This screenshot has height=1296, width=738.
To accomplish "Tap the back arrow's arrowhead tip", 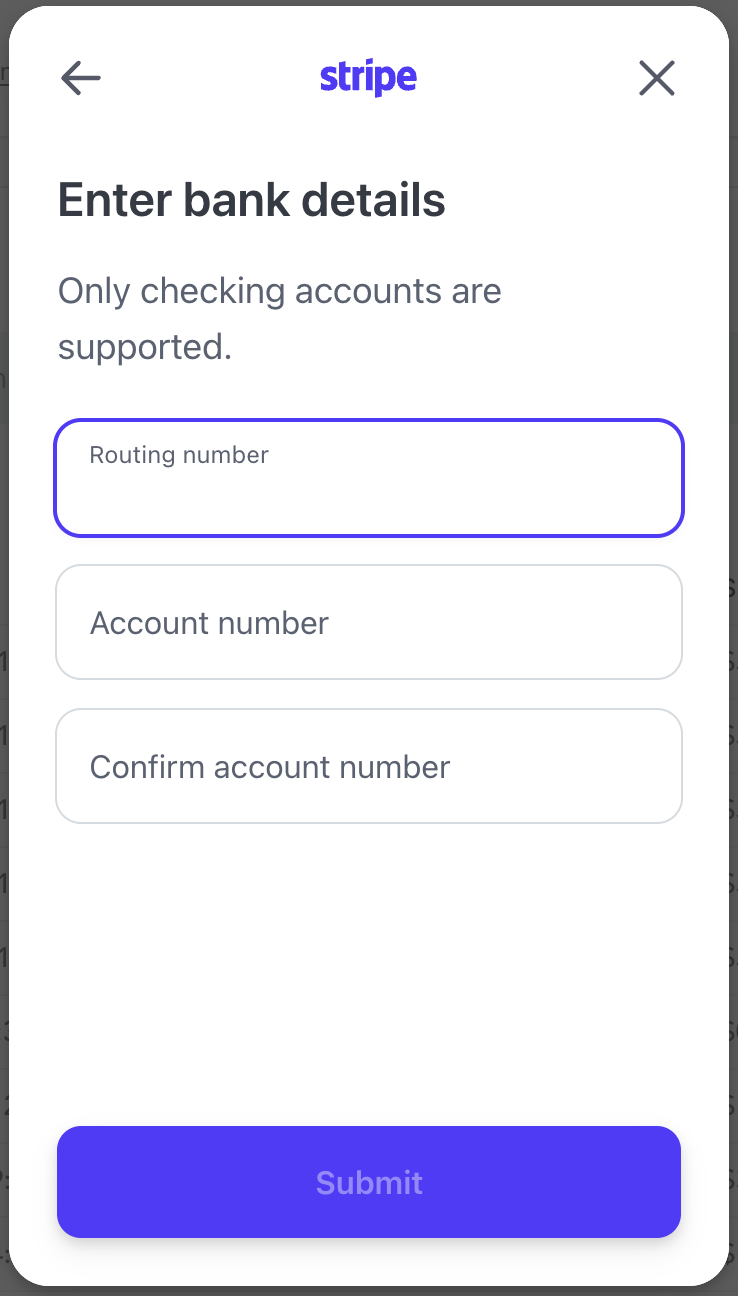I will pos(65,78).
